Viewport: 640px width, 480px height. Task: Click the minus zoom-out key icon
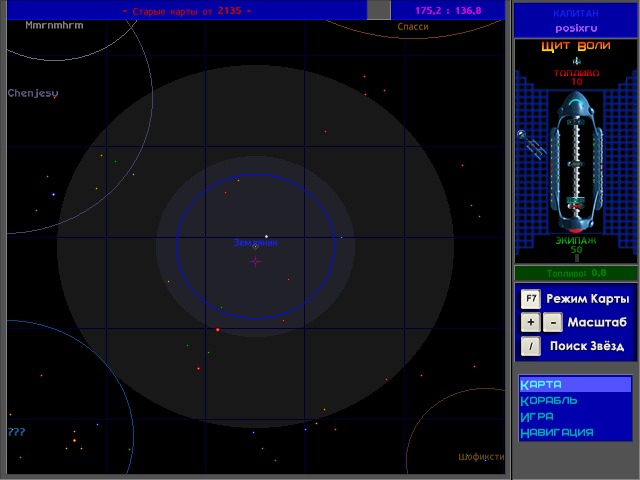click(553, 322)
